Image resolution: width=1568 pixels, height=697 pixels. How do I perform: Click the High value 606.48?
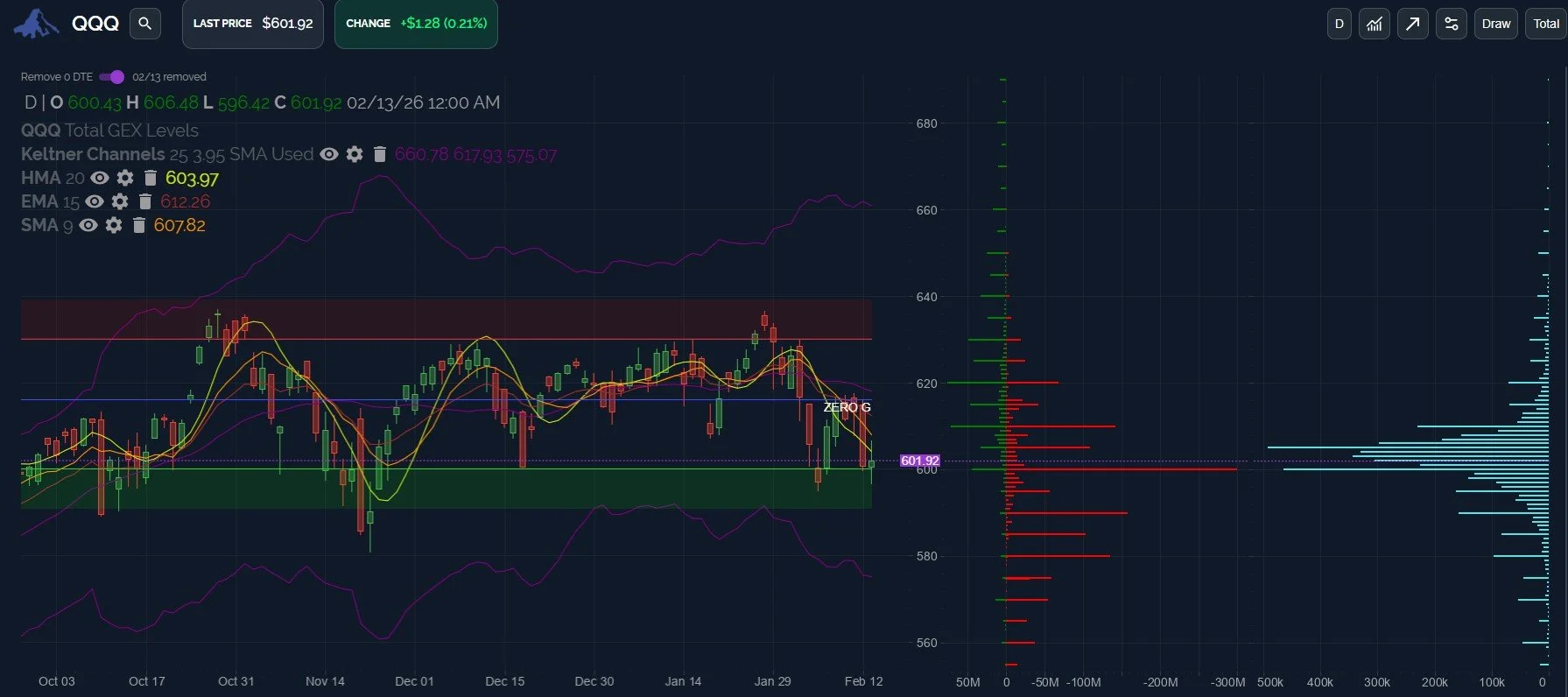171,102
